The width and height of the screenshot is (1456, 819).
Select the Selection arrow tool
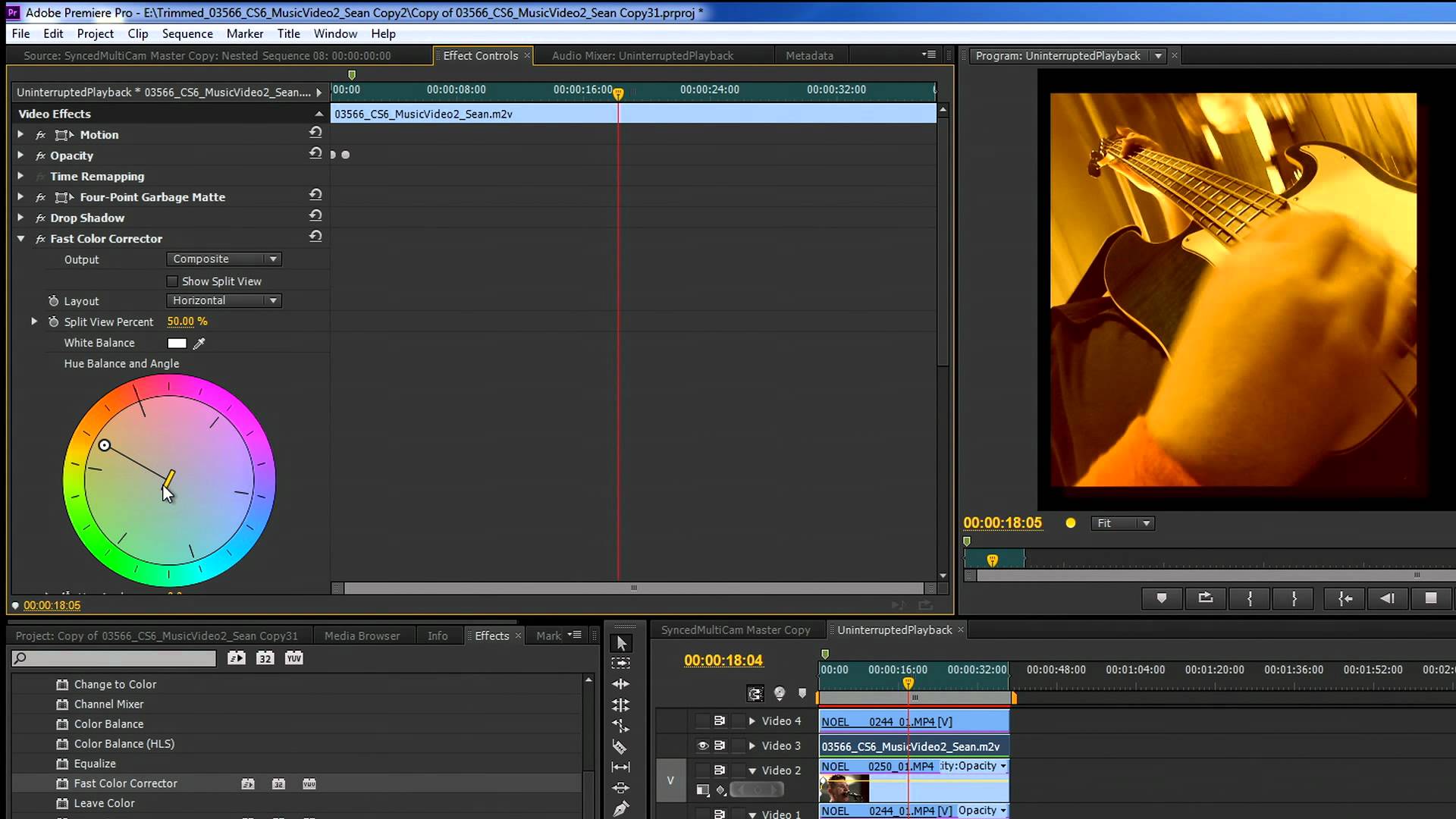(x=621, y=644)
